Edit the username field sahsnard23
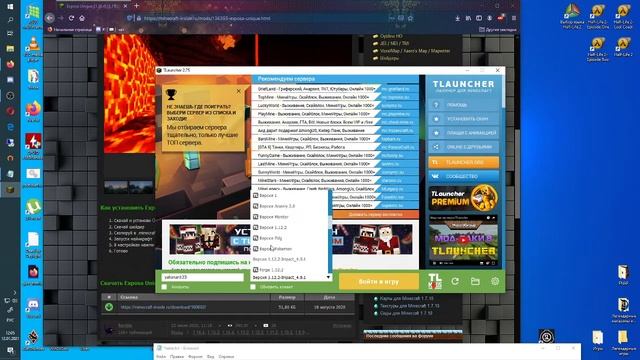The image size is (640, 360). tap(203, 277)
